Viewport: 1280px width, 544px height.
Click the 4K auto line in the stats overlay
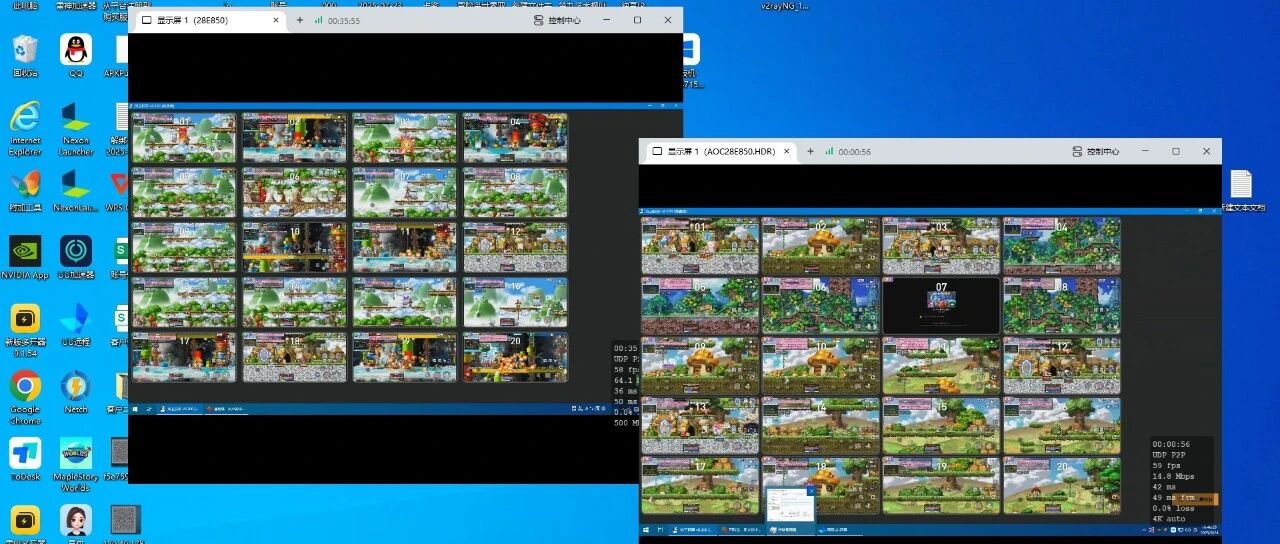(x=1168, y=519)
